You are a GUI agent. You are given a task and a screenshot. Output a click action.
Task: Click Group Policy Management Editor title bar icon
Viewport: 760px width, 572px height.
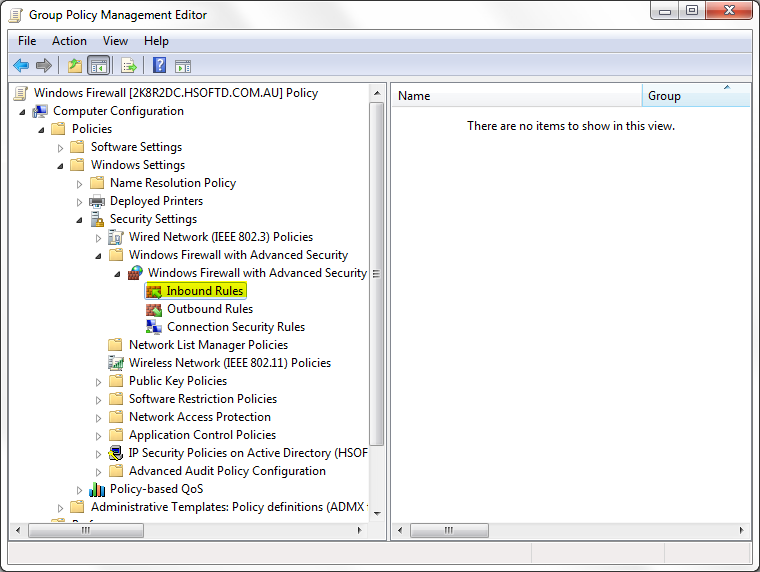(16, 15)
